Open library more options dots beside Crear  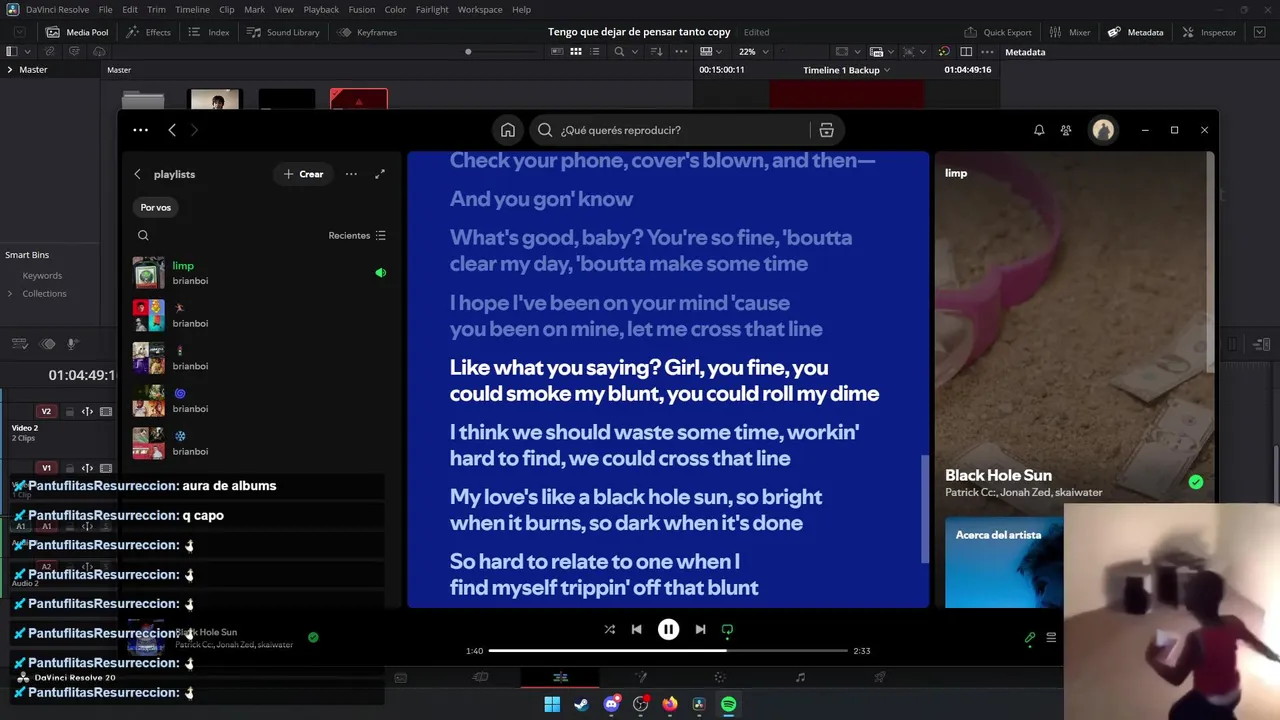[x=351, y=174]
